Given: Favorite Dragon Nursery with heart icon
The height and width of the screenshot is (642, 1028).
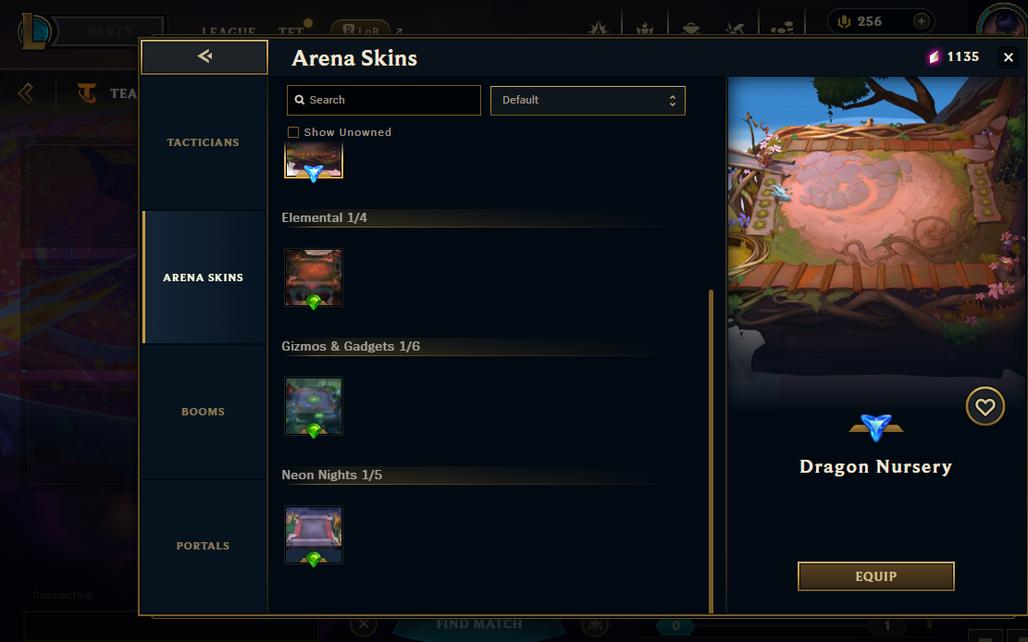Looking at the screenshot, I should 985,407.
